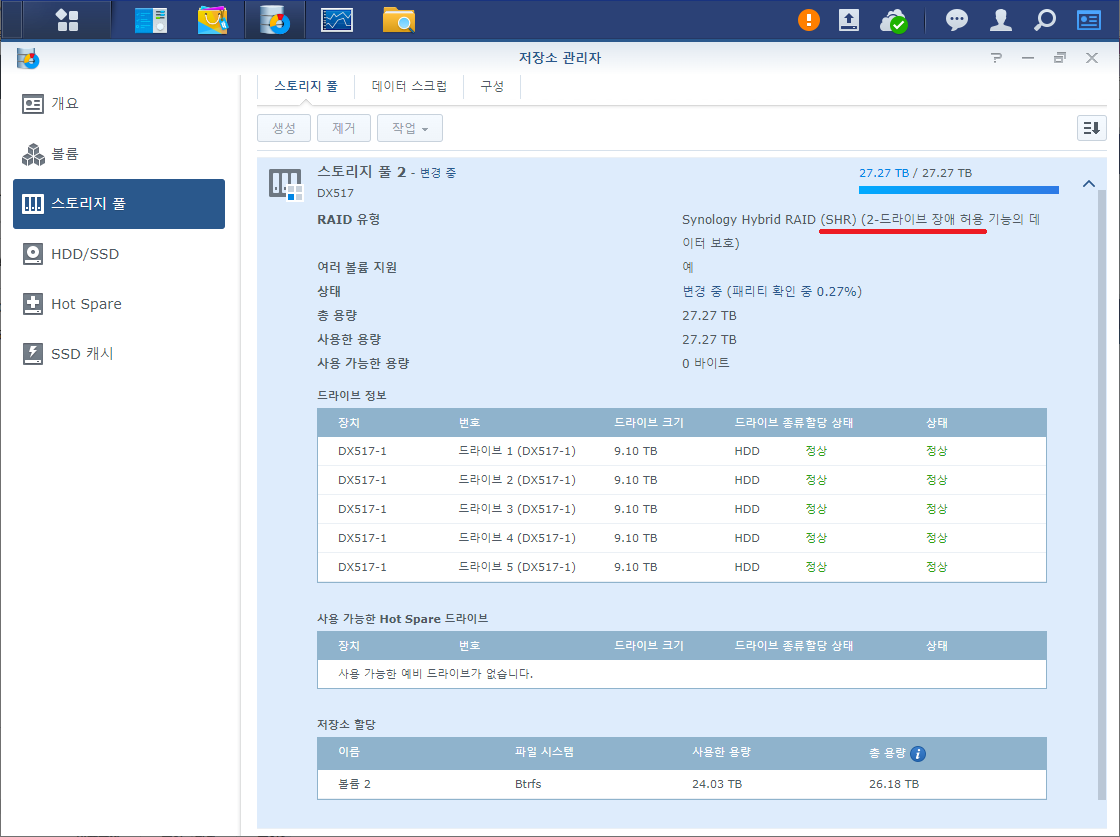Click Btrfs file system cell
Image resolution: width=1120 pixels, height=837 pixels.
tap(528, 784)
